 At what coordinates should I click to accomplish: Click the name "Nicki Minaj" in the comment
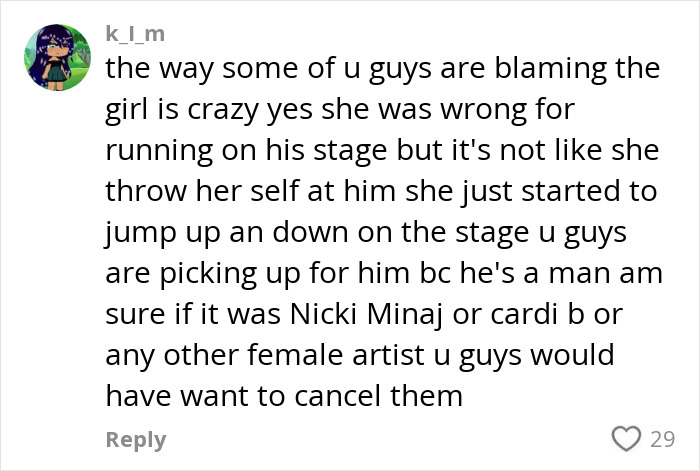click(367, 315)
